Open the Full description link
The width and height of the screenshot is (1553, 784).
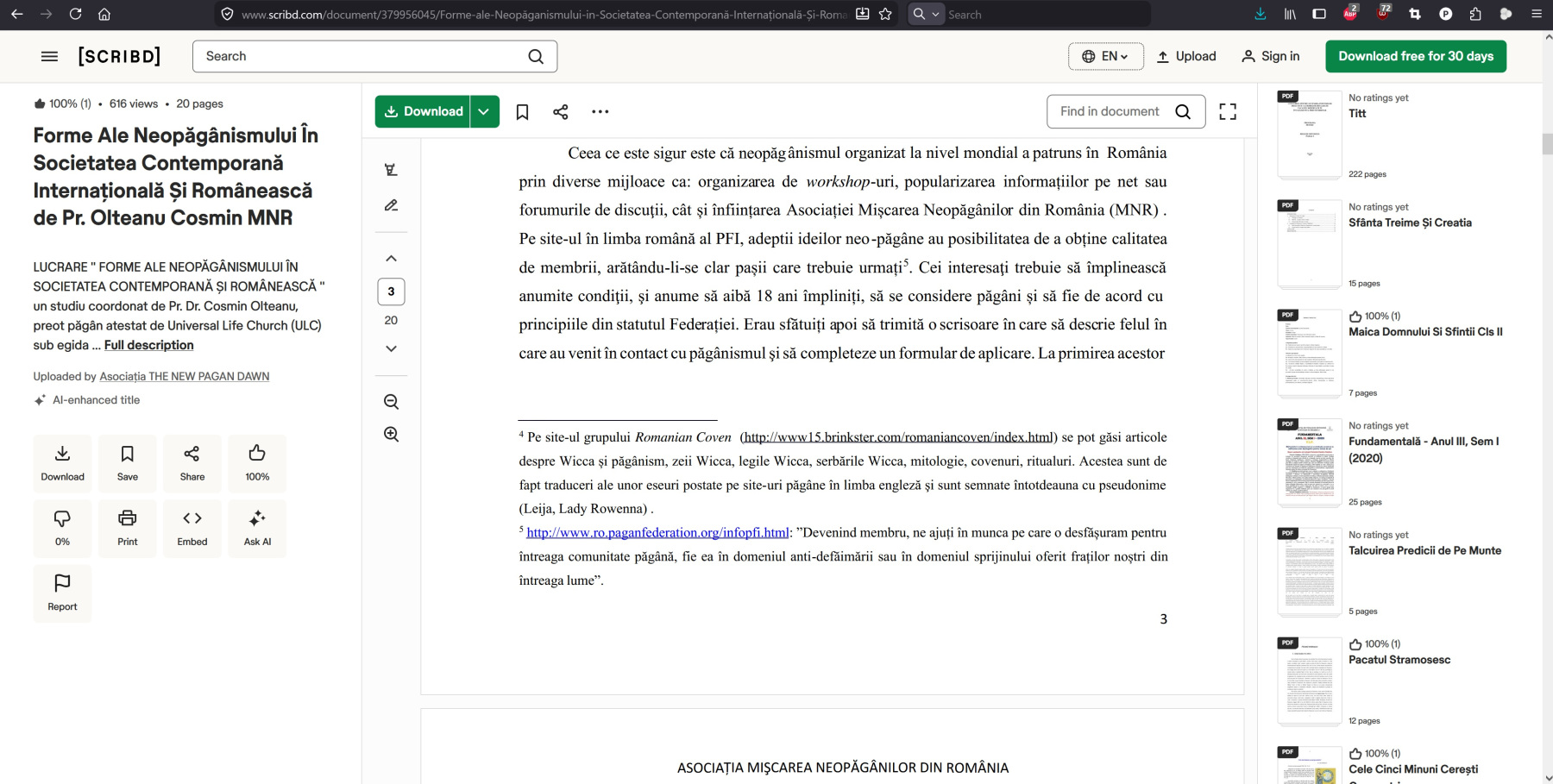point(148,345)
